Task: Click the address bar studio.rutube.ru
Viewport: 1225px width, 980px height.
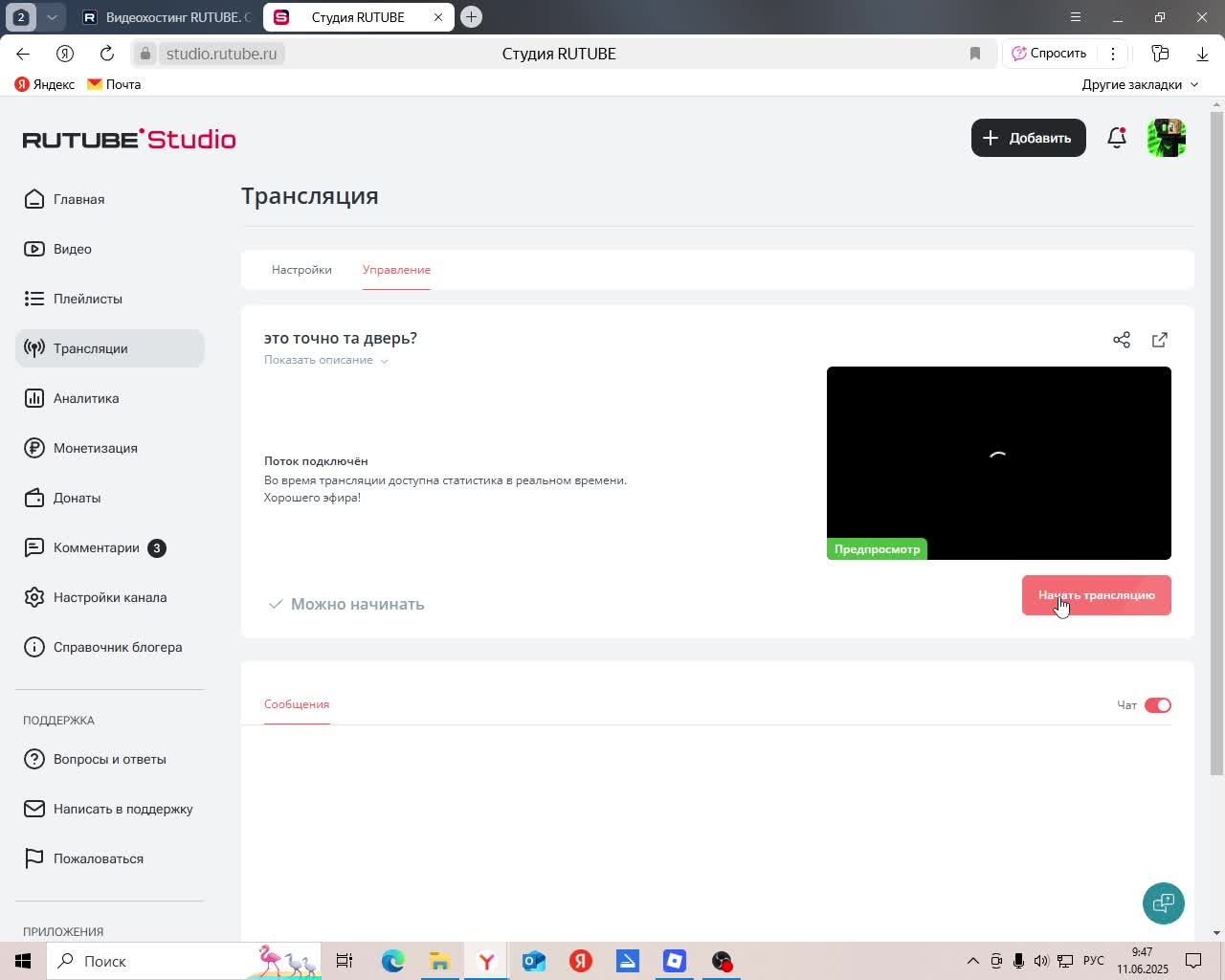Action: pyautogui.click(x=221, y=54)
